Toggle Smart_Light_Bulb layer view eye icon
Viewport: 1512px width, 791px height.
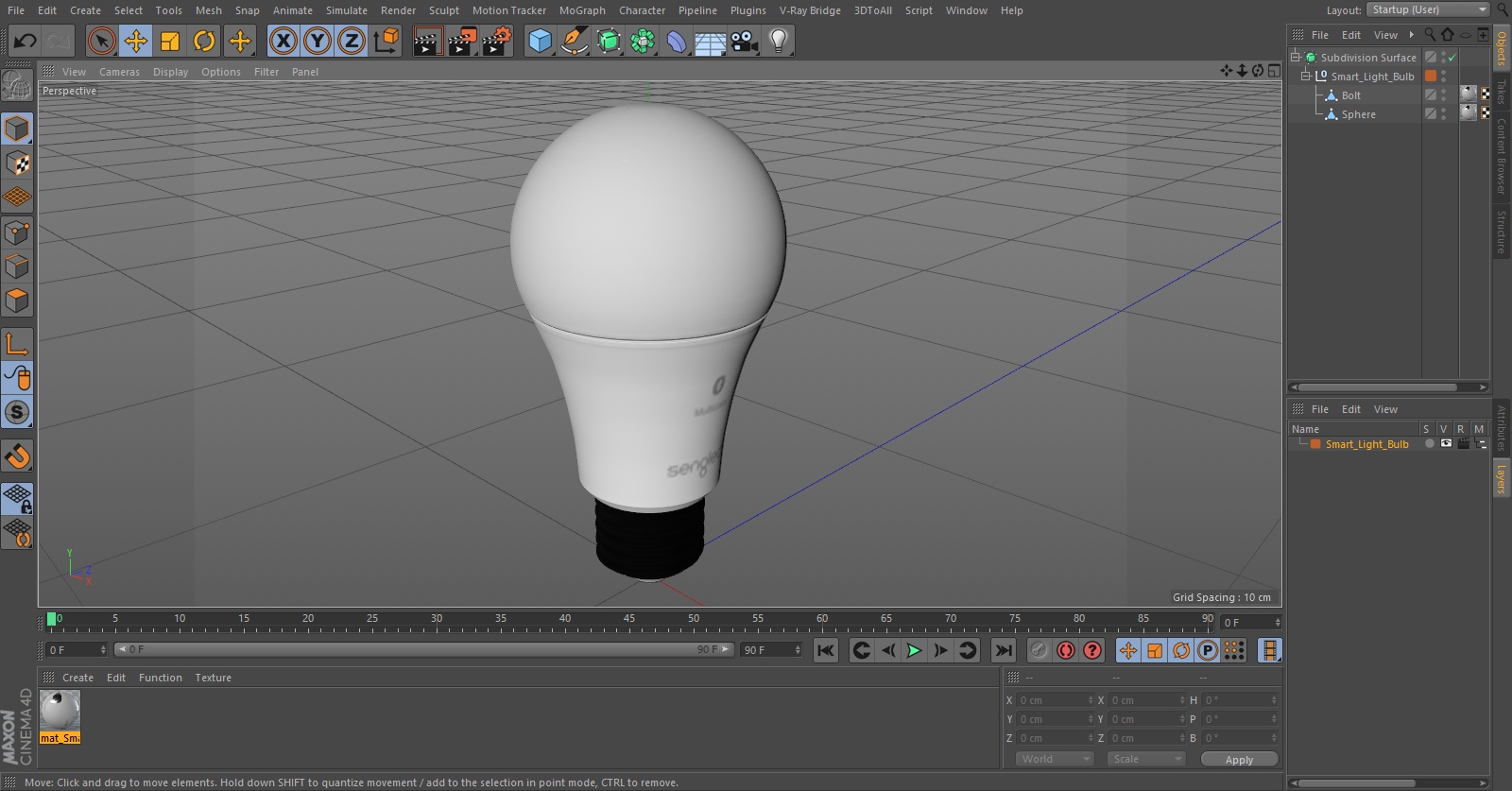click(1446, 444)
